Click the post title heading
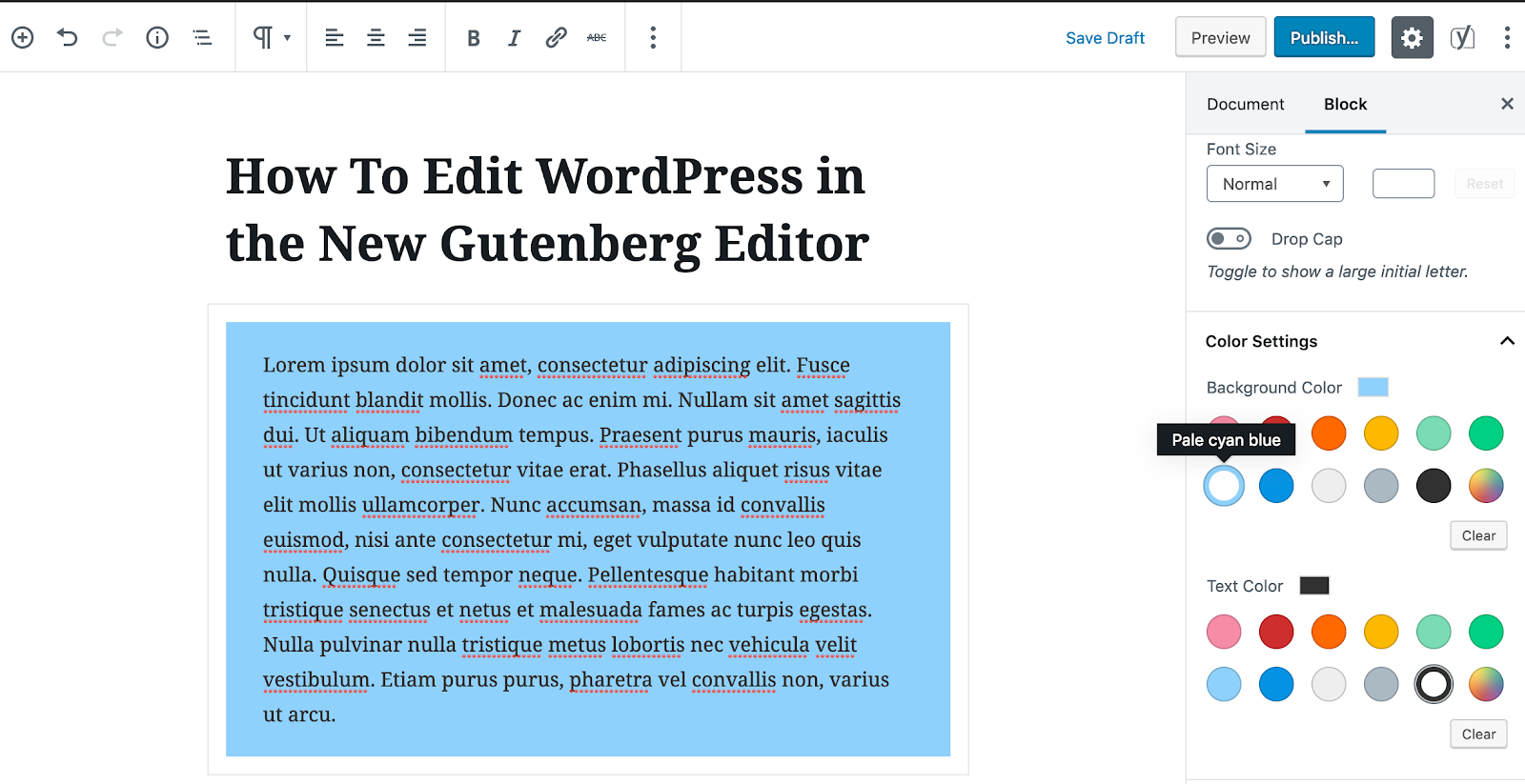 [547, 210]
